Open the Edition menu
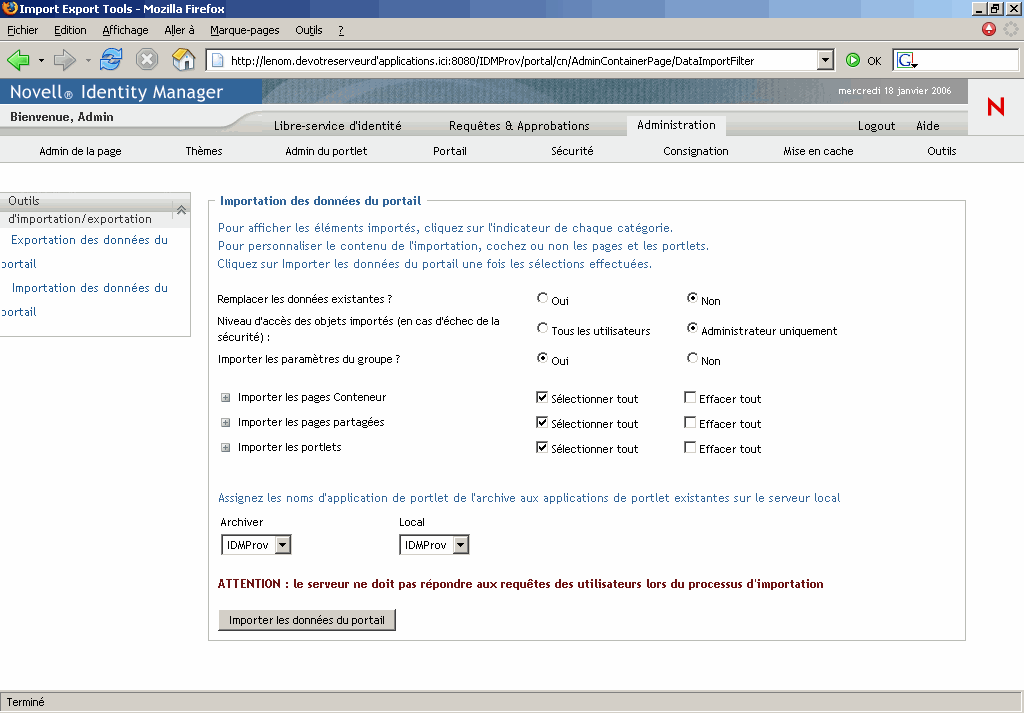Image resolution: width=1024 pixels, height=713 pixels. 70,30
